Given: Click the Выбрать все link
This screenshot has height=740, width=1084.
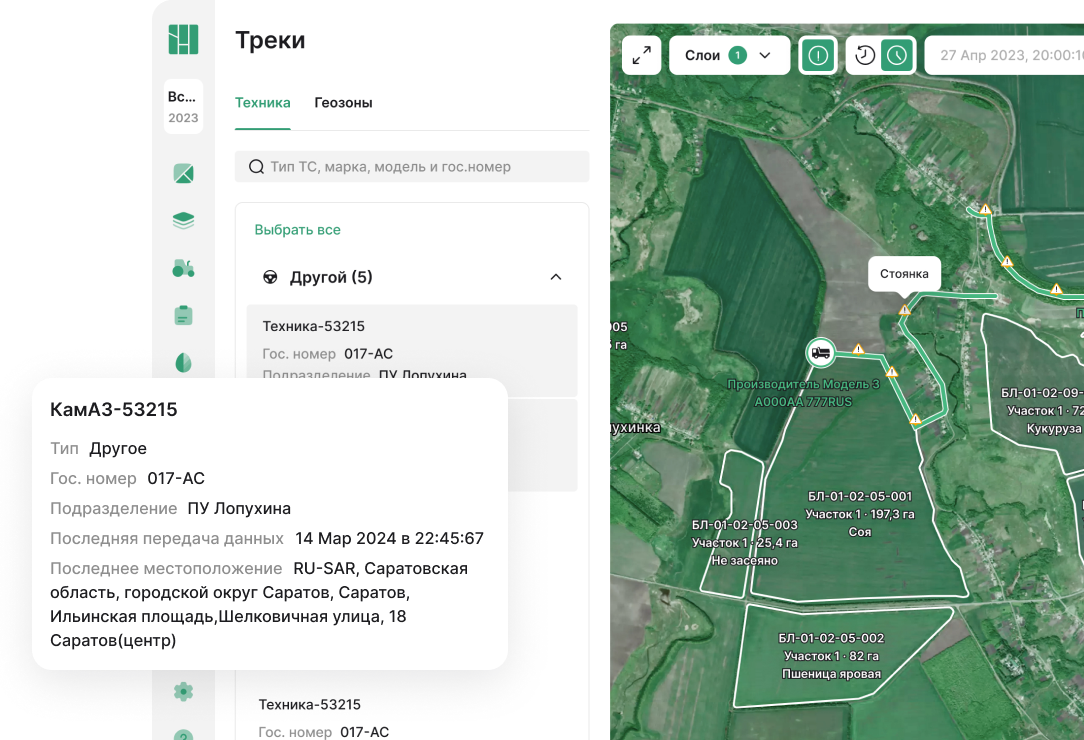Looking at the screenshot, I should pos(297,230).
